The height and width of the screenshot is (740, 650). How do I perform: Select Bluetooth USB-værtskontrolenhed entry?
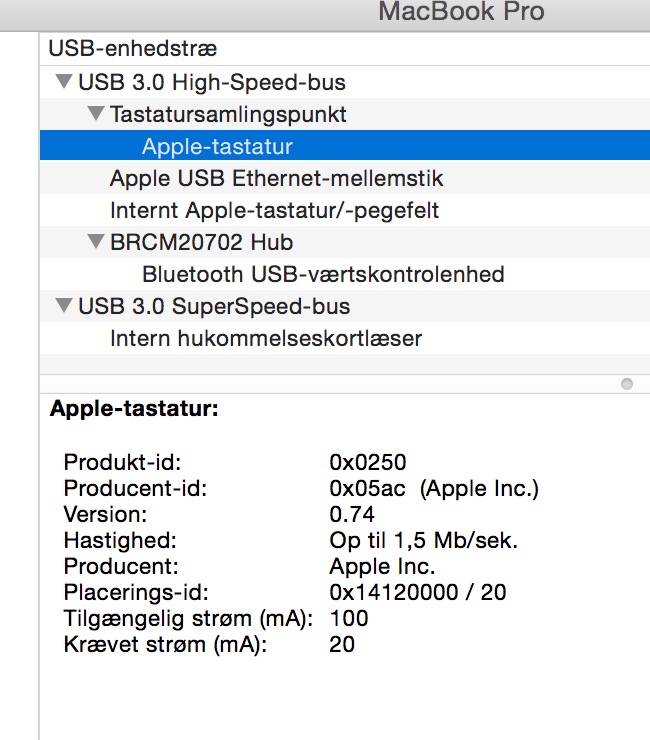pyautogui.click(x=323, y=274)
